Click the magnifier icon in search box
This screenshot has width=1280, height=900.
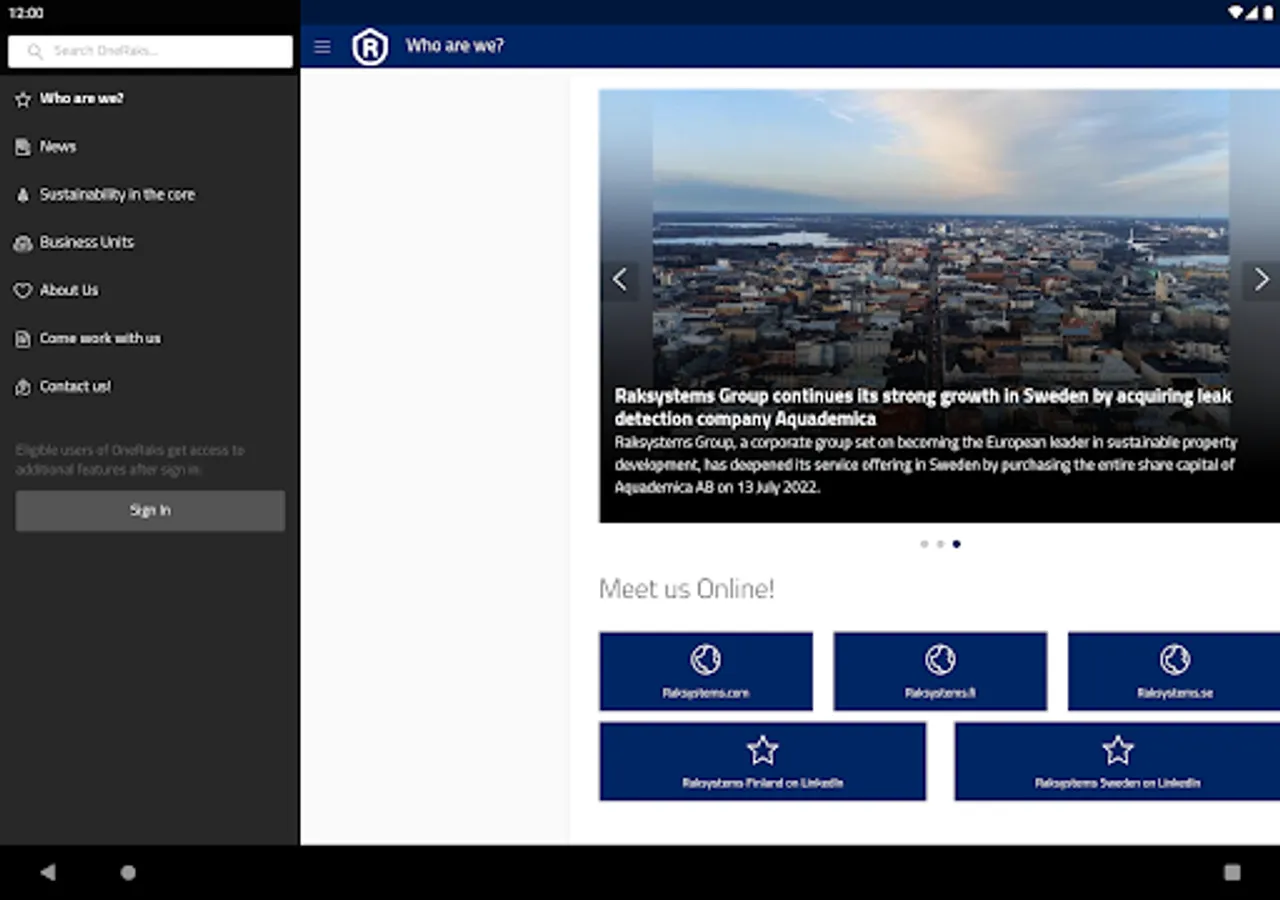36,51
